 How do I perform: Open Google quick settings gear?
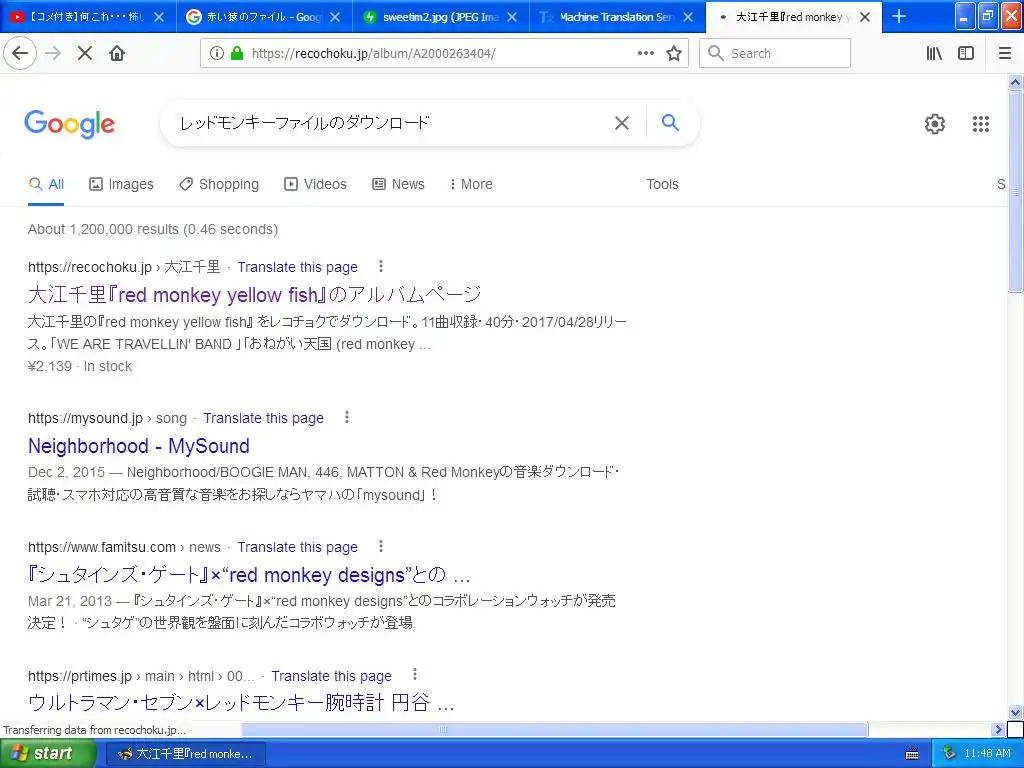click(x=935, y=123)
